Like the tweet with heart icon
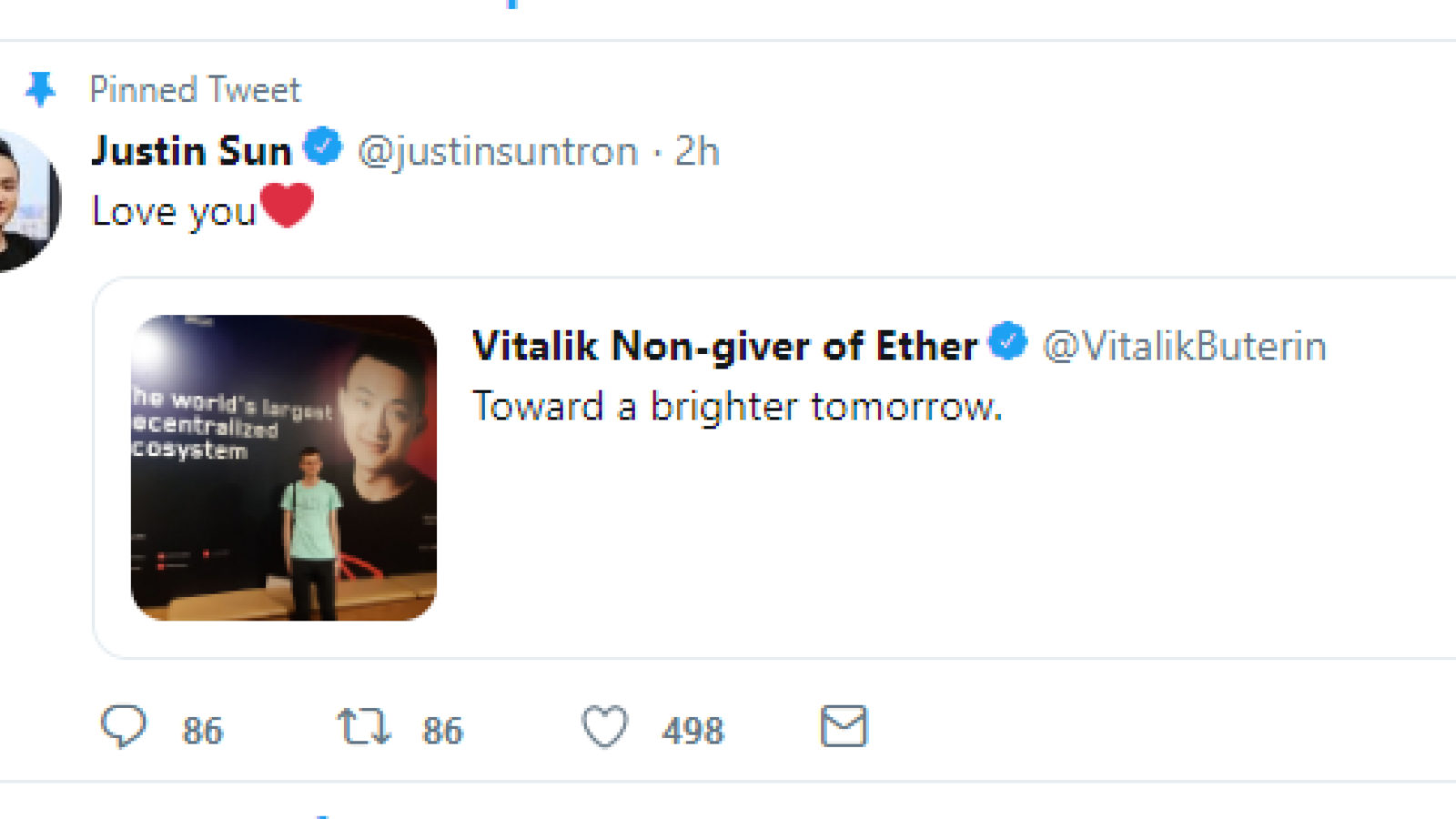The height and width of the screenshot is (819, 1456). pos(605,727)
